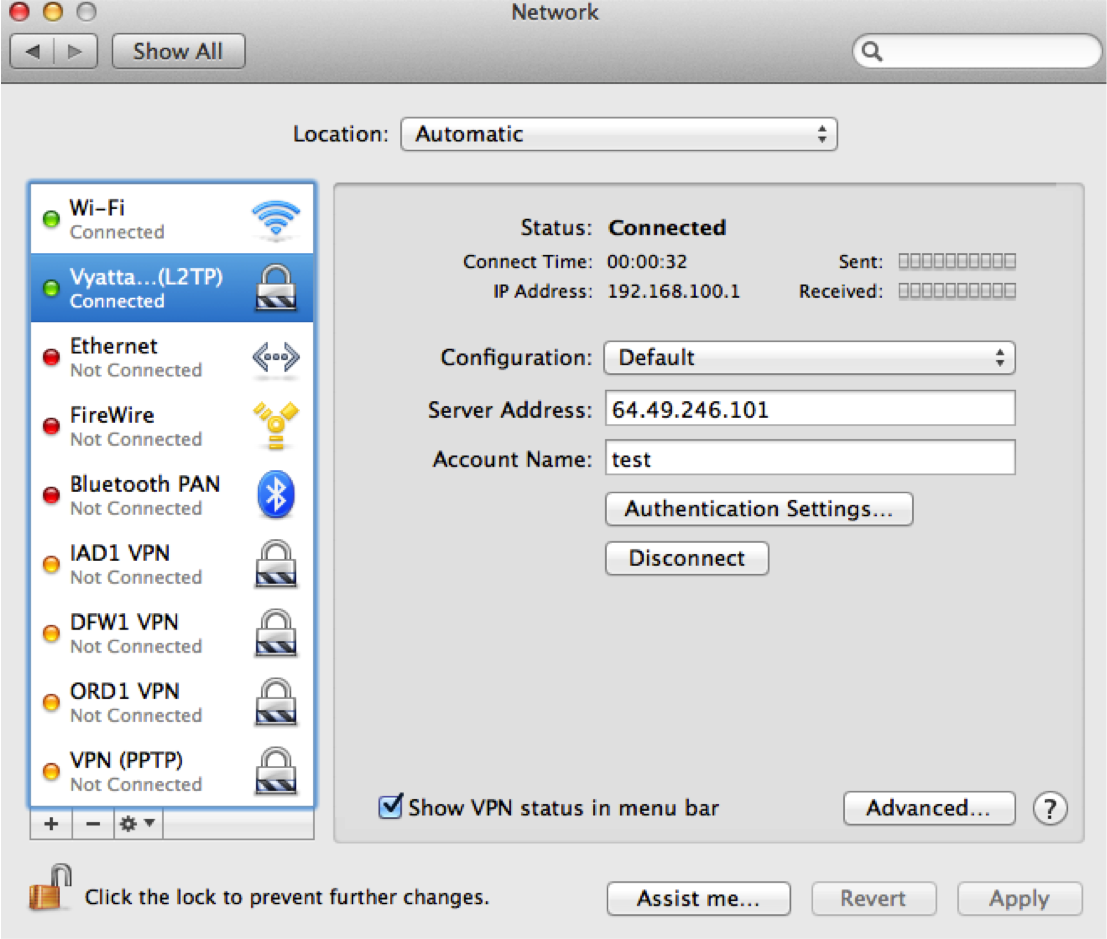Click the FireWire icon
1107x939 pixels.
[275, 426]
